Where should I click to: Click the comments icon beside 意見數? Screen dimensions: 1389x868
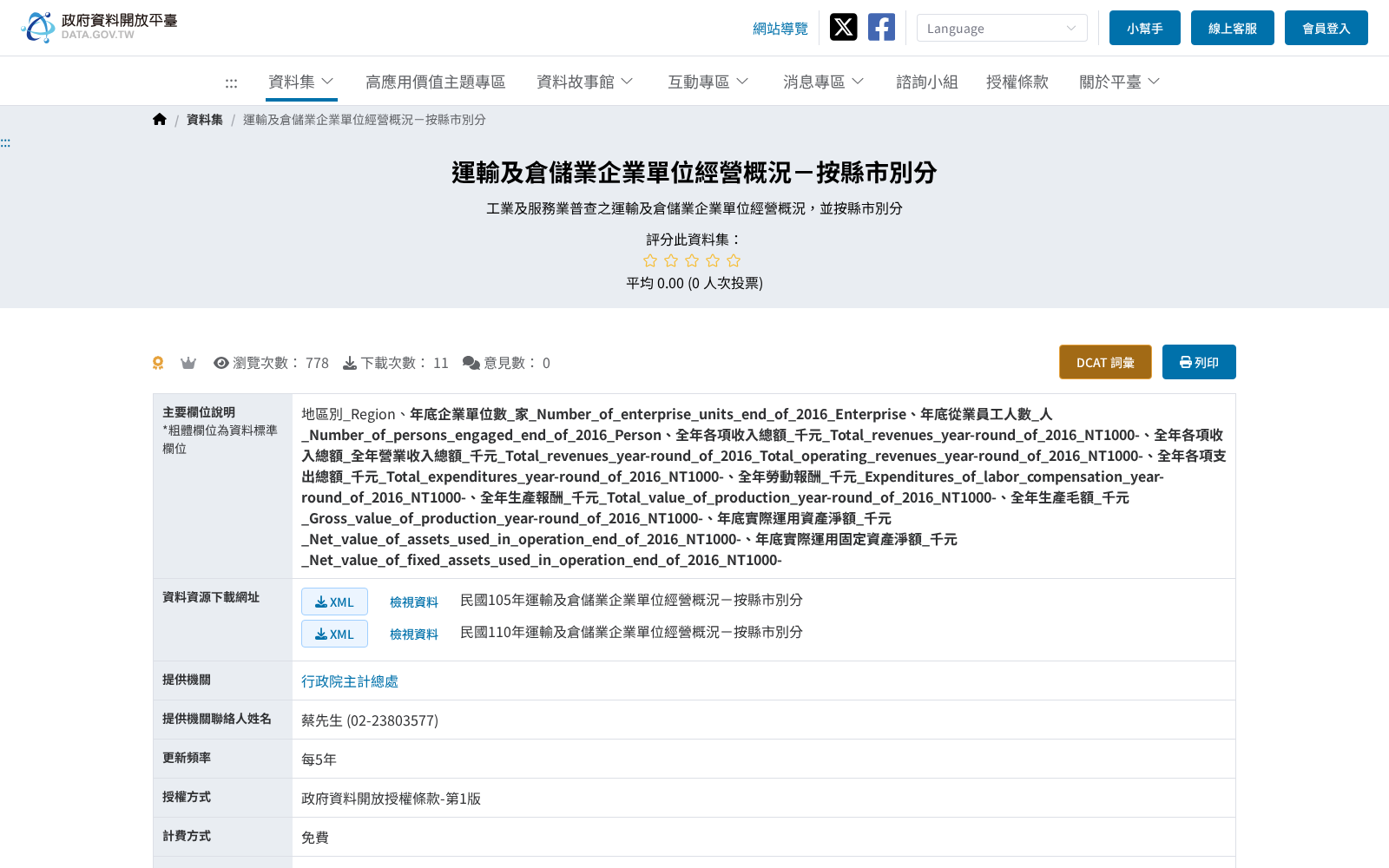(x=471, y=363)
